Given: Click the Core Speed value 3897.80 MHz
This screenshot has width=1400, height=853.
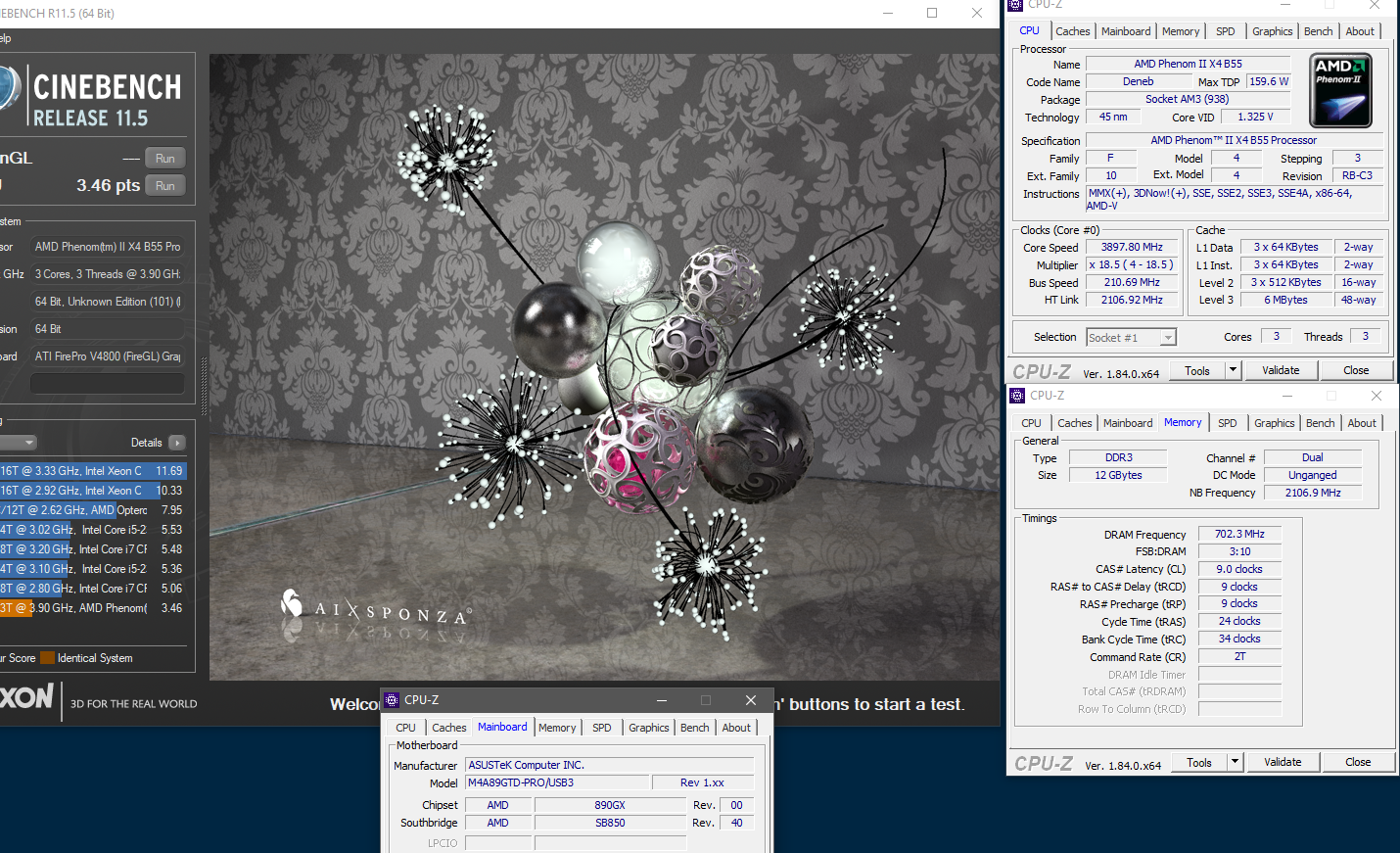Looking at the screenshot, I should [x=1131, y=248].
